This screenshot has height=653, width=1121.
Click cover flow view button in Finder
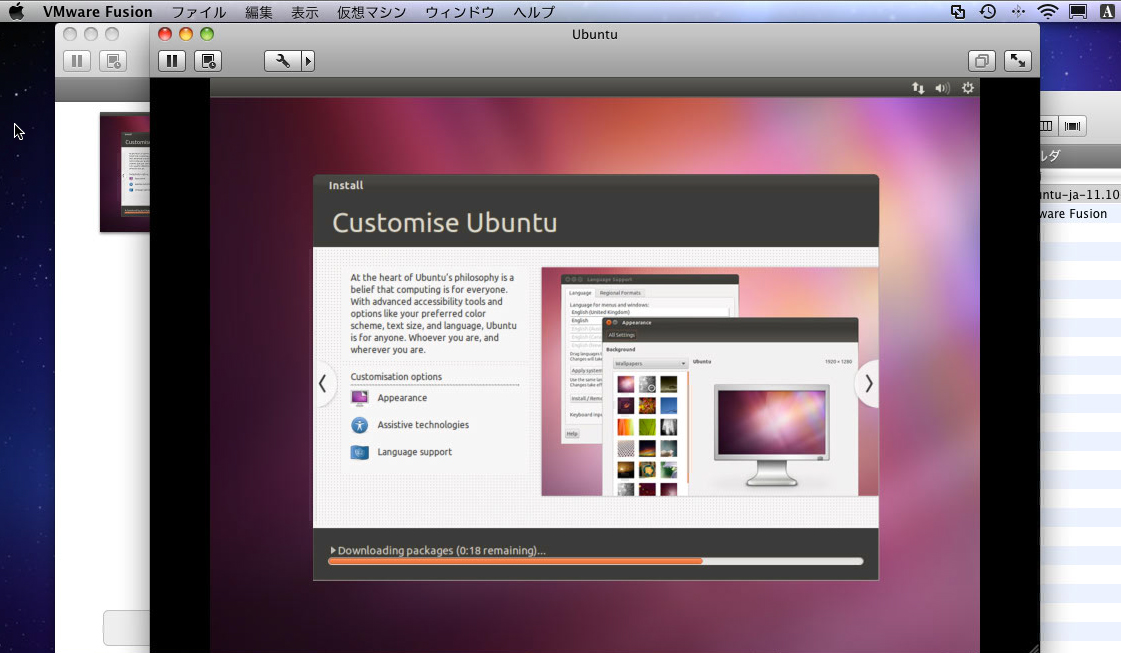(x=1072, y=126)
